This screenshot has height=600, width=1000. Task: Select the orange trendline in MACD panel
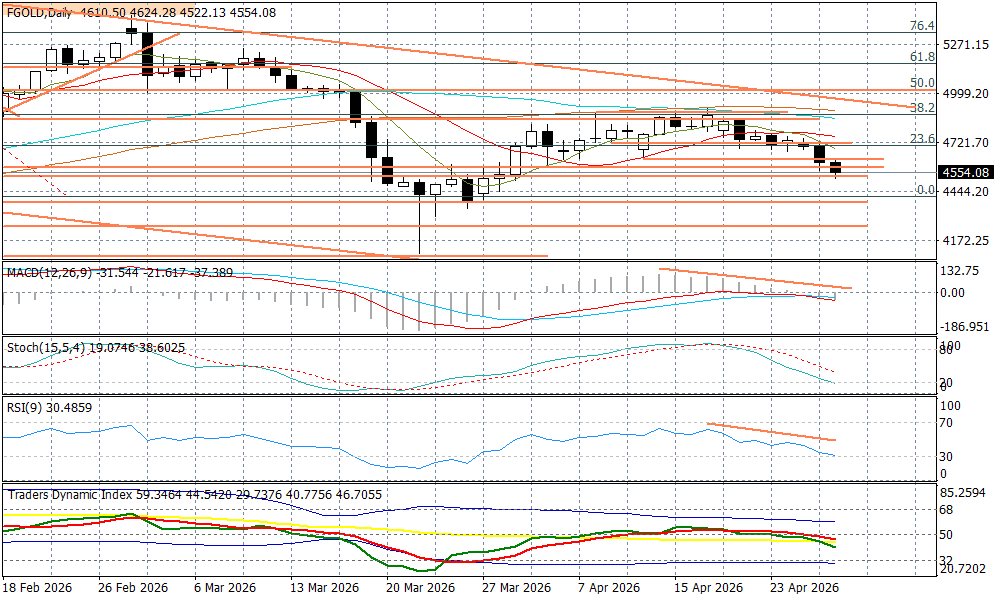click(755, 279)
